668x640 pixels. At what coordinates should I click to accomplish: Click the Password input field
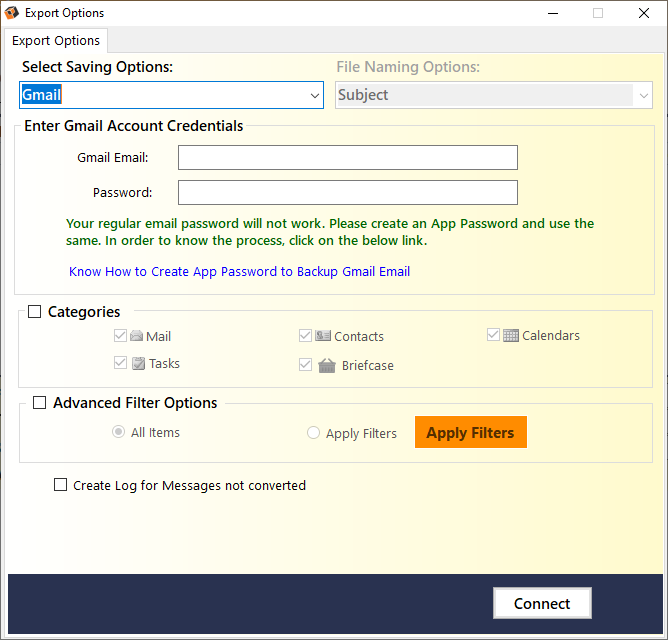point(348,193)
